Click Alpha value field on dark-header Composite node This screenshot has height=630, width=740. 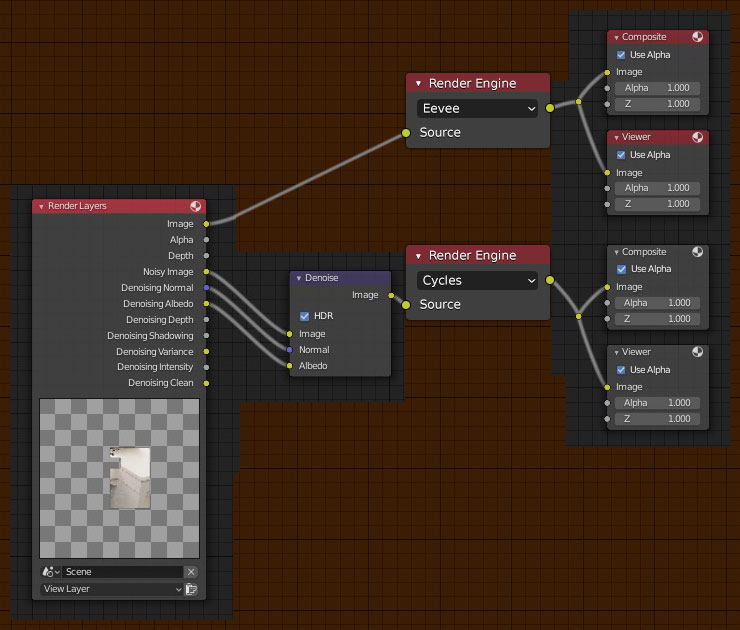[657, 303]
